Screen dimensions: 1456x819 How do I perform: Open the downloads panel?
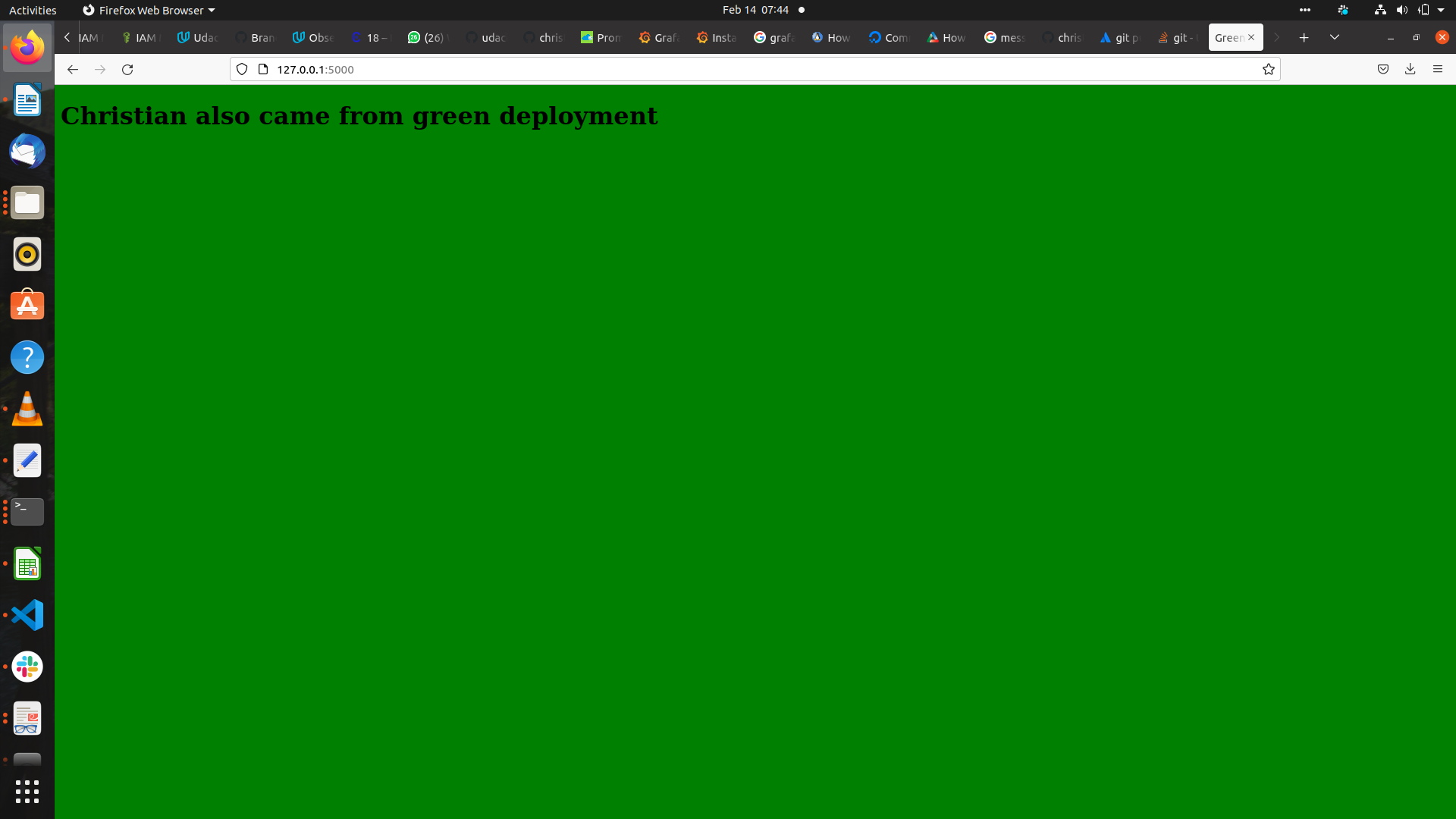tap(1410, 70)
